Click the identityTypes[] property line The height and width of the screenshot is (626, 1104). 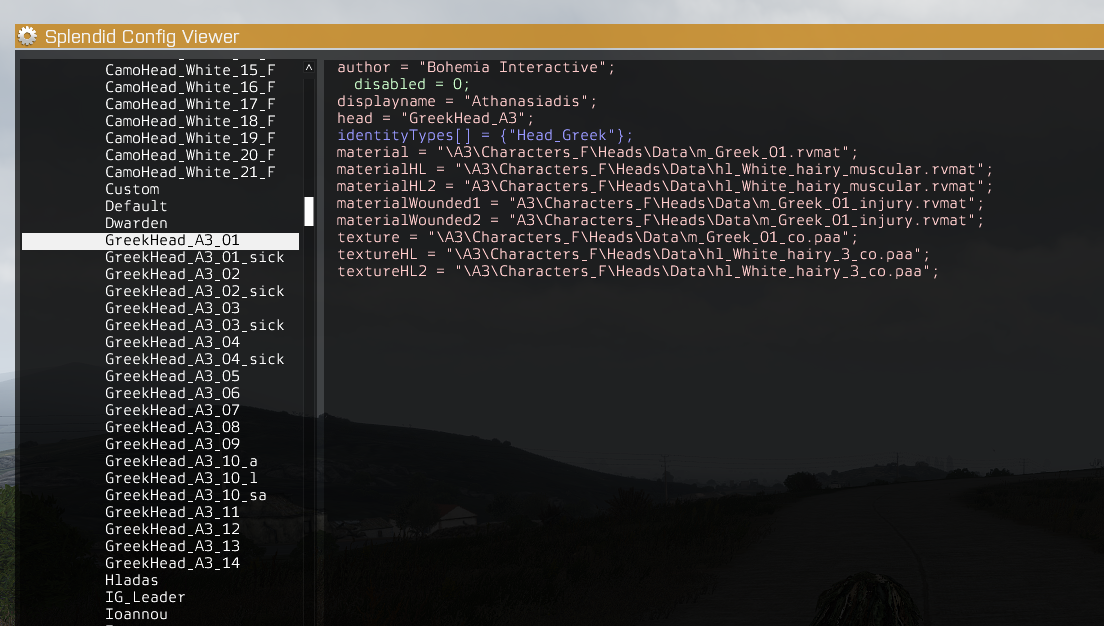484,135
